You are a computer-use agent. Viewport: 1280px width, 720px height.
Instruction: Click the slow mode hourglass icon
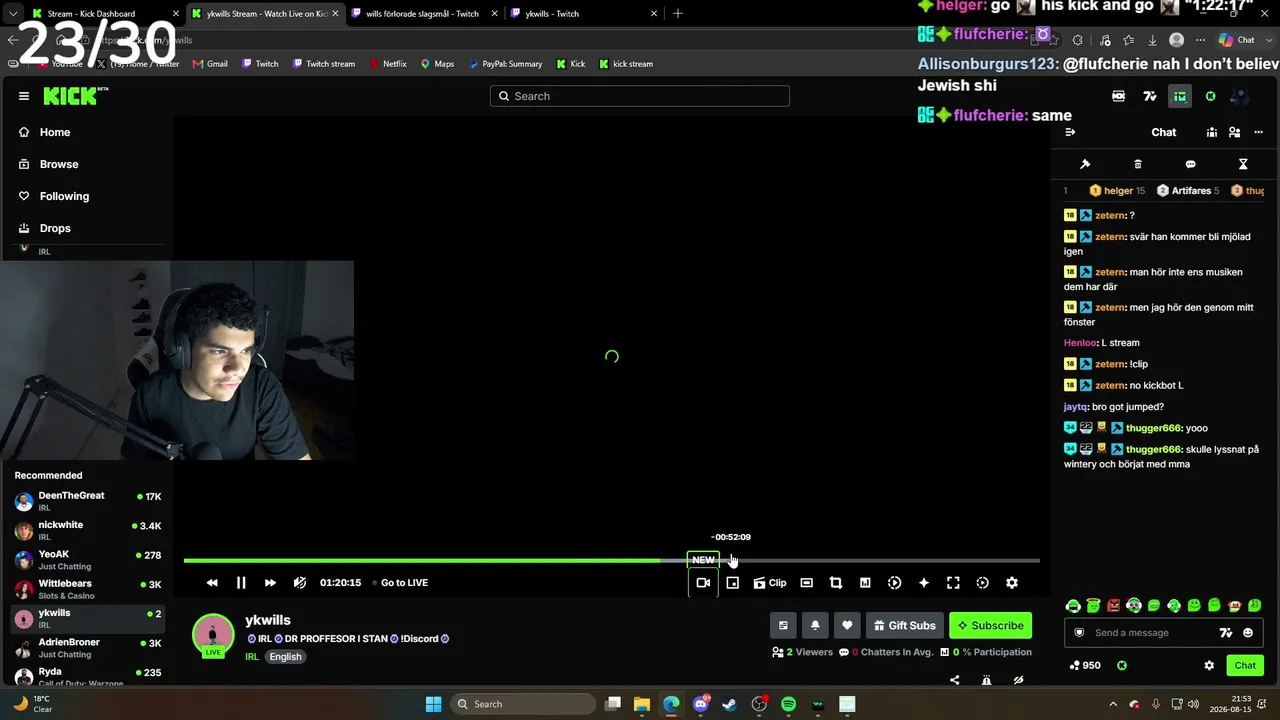(1243, 164)
